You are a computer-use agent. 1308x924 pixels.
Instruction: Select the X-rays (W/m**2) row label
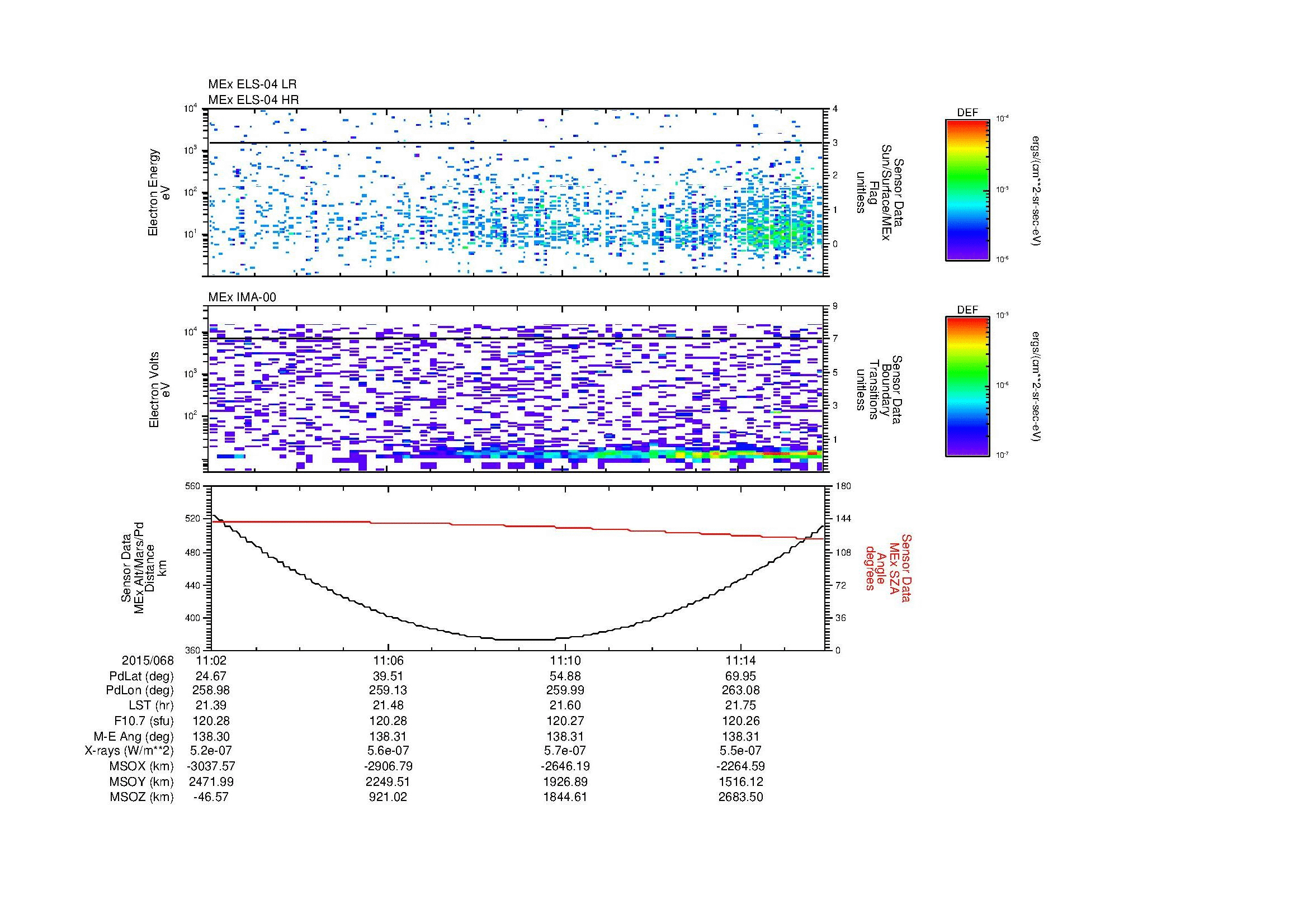129,751
